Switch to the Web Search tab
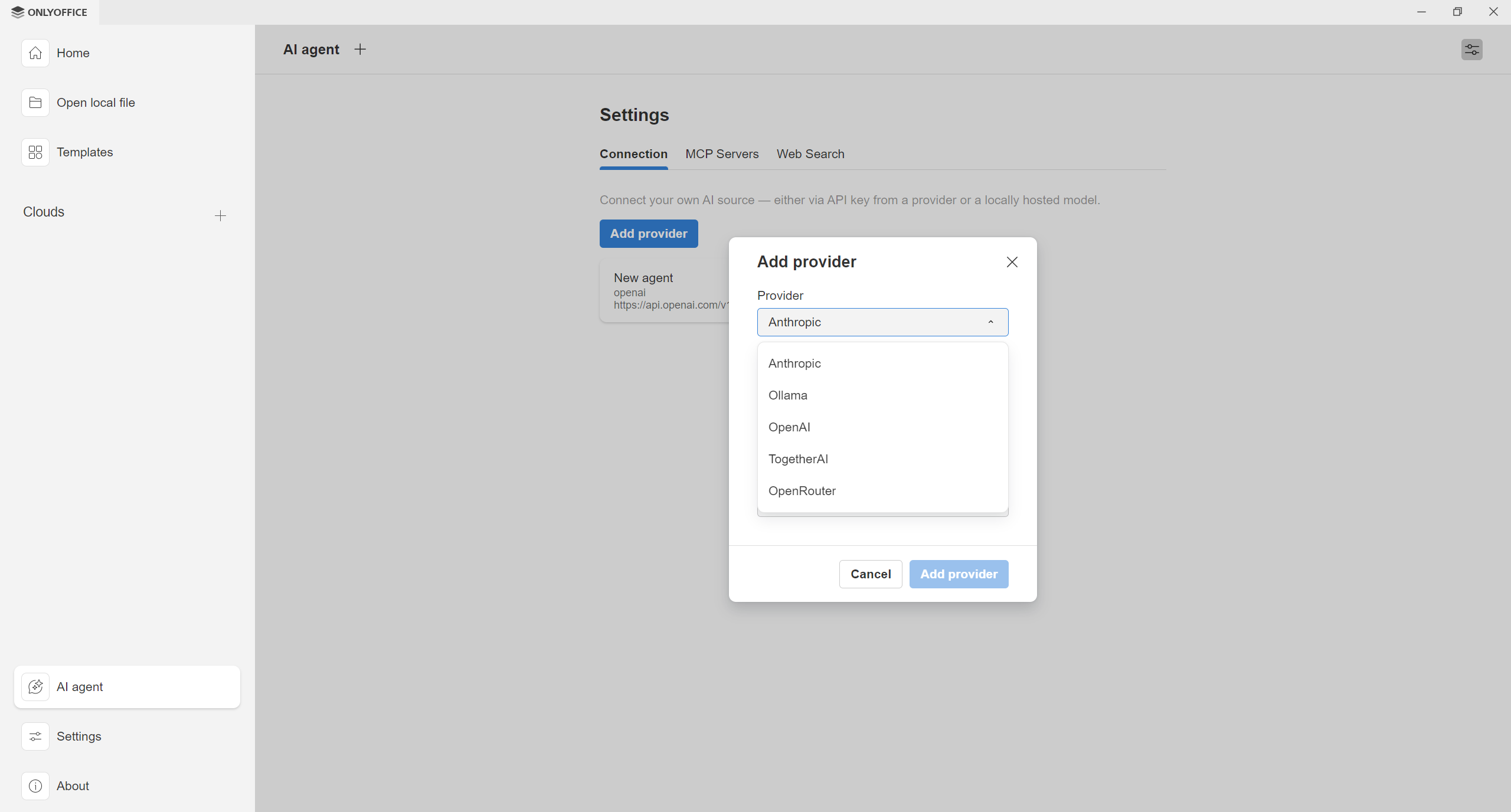 pyautogui.click(x=810, y=154)
